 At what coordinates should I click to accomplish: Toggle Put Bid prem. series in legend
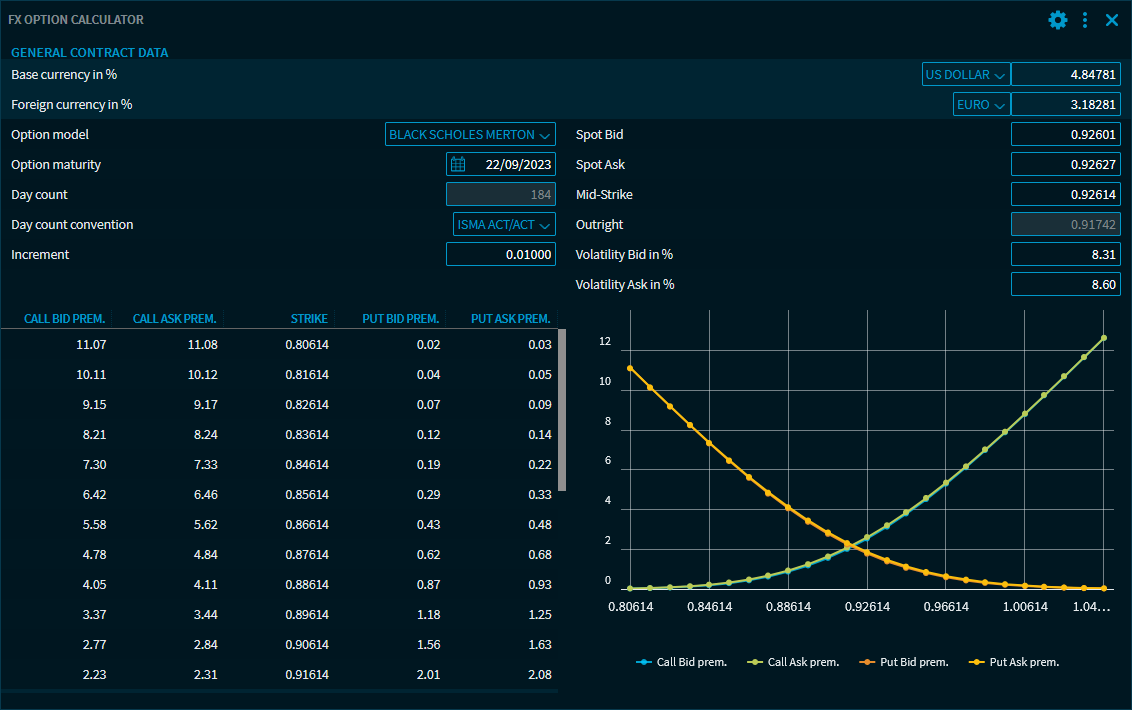(905, 662)
